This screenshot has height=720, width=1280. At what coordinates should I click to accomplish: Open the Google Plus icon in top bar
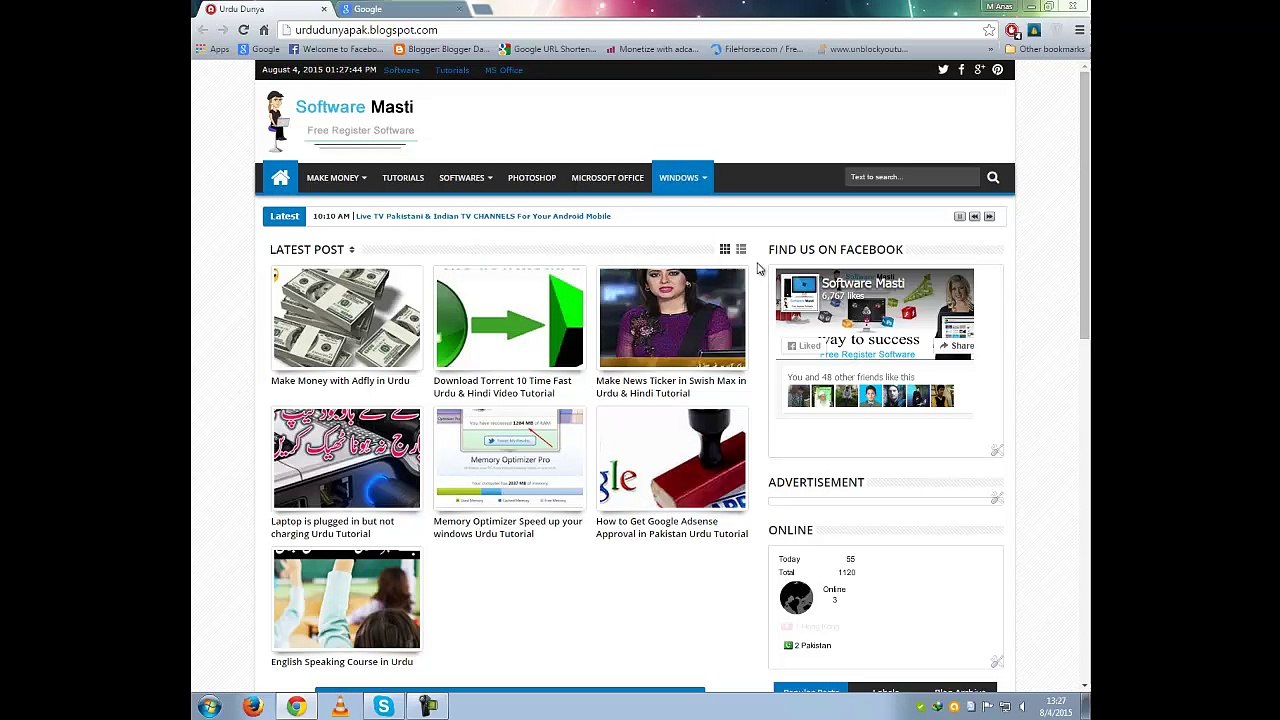pyautogui.click(x=980, y=70)
